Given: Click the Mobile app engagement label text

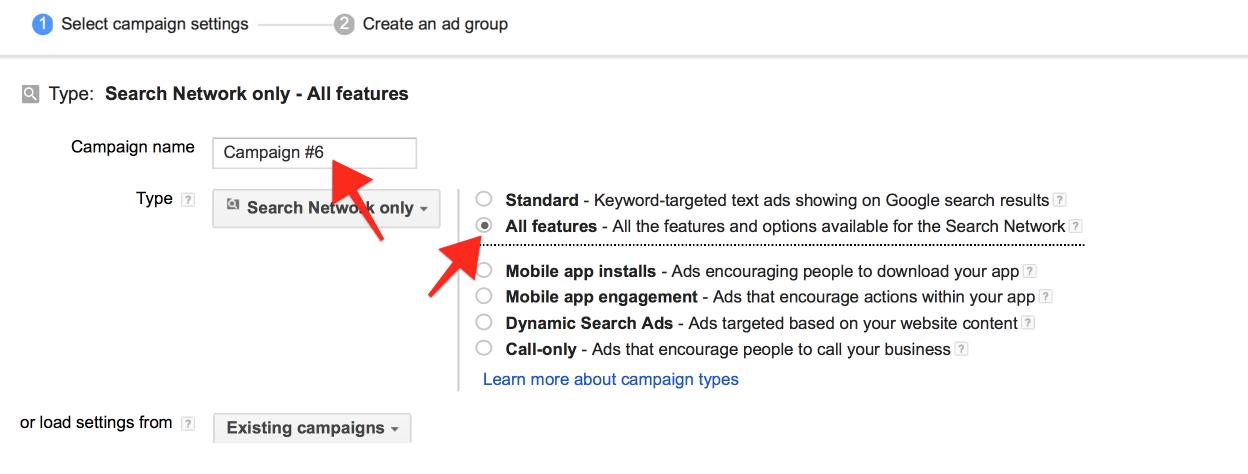Looking at the screenshot, I should 602,298.
